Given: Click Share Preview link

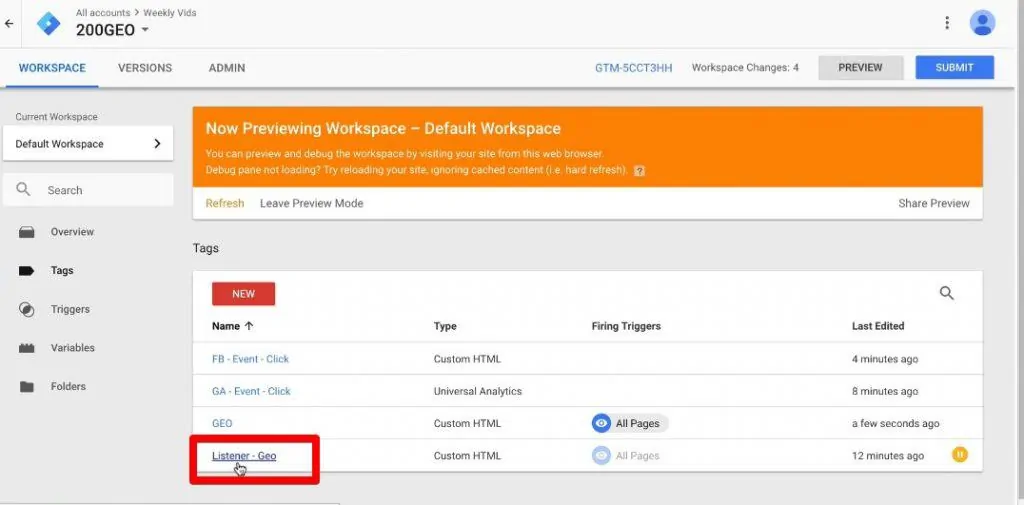Looking at the screenshot, I should click(x=934, y=203).
